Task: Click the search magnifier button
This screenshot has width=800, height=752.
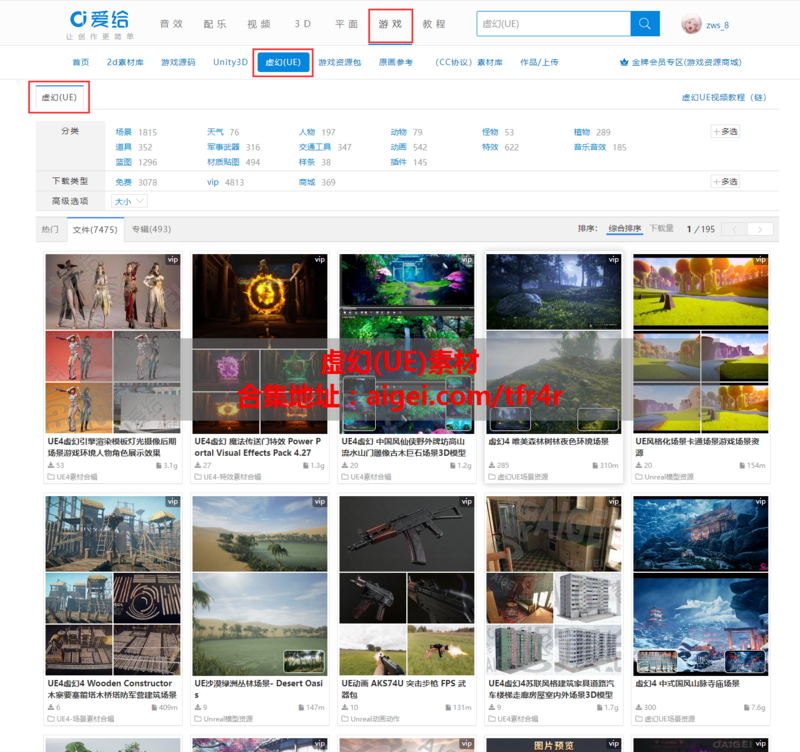Action: (645, 23)
